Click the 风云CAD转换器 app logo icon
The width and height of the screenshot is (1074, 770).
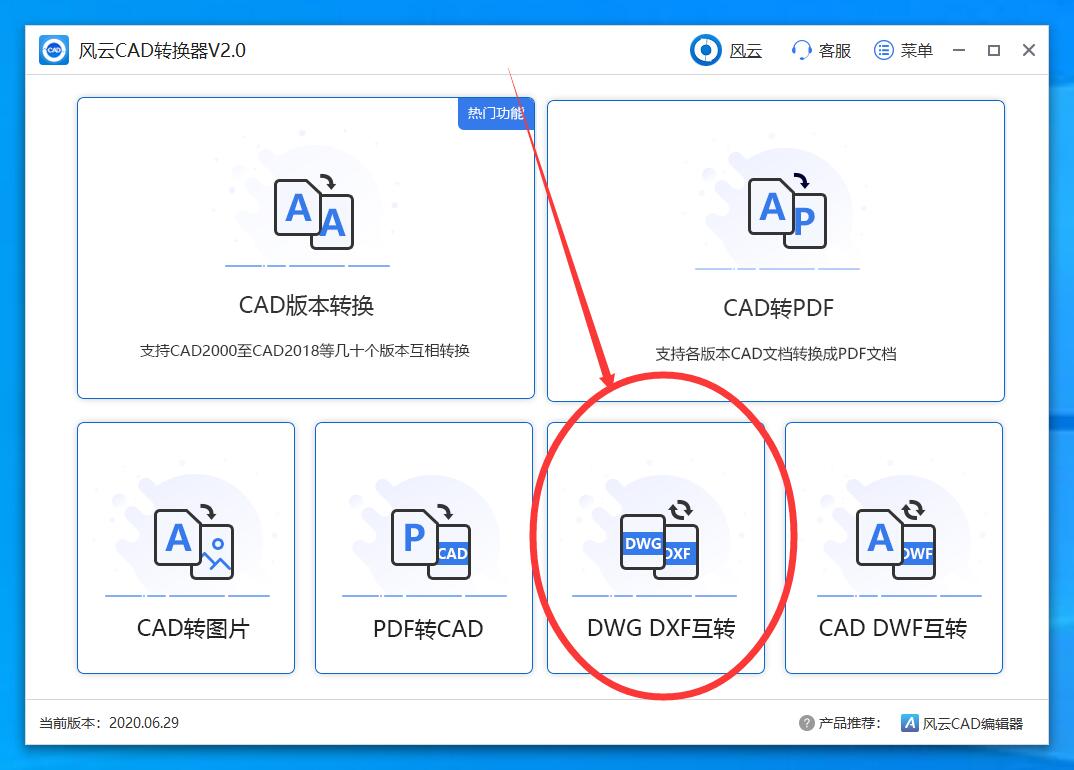pos(54,50)
